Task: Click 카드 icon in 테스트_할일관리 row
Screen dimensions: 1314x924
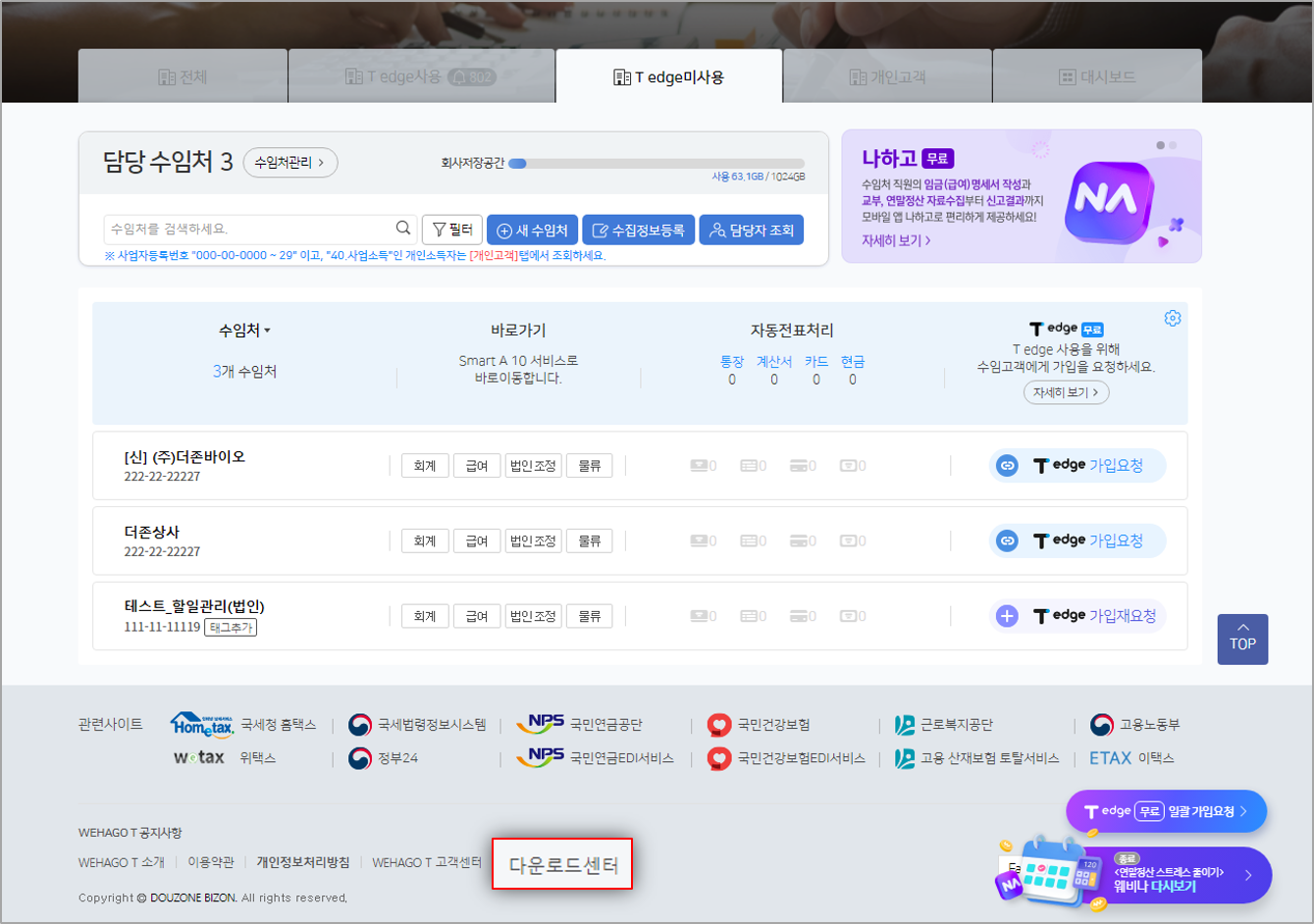Action: point(801,616)
